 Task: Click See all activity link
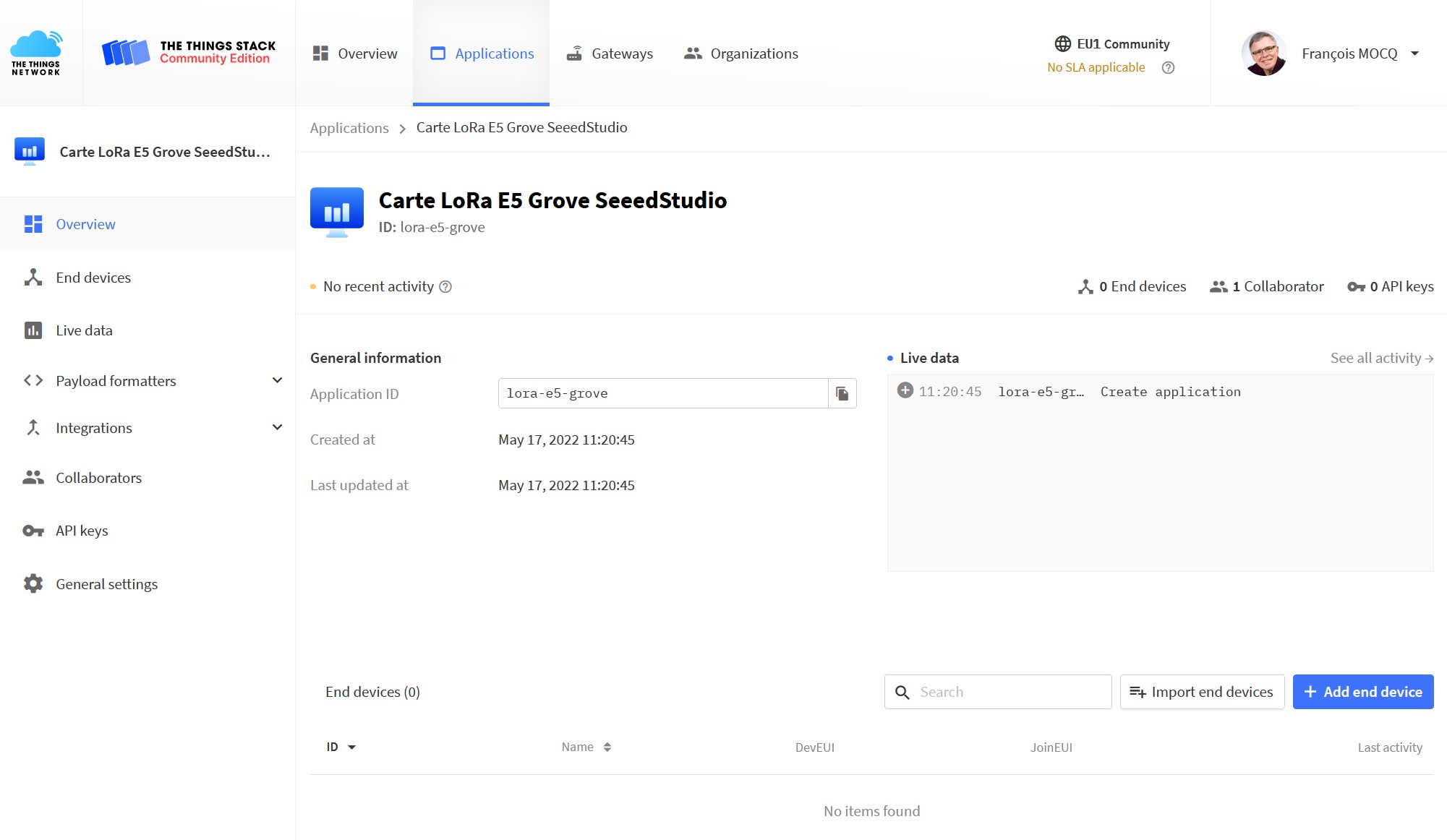point(1382,358)
